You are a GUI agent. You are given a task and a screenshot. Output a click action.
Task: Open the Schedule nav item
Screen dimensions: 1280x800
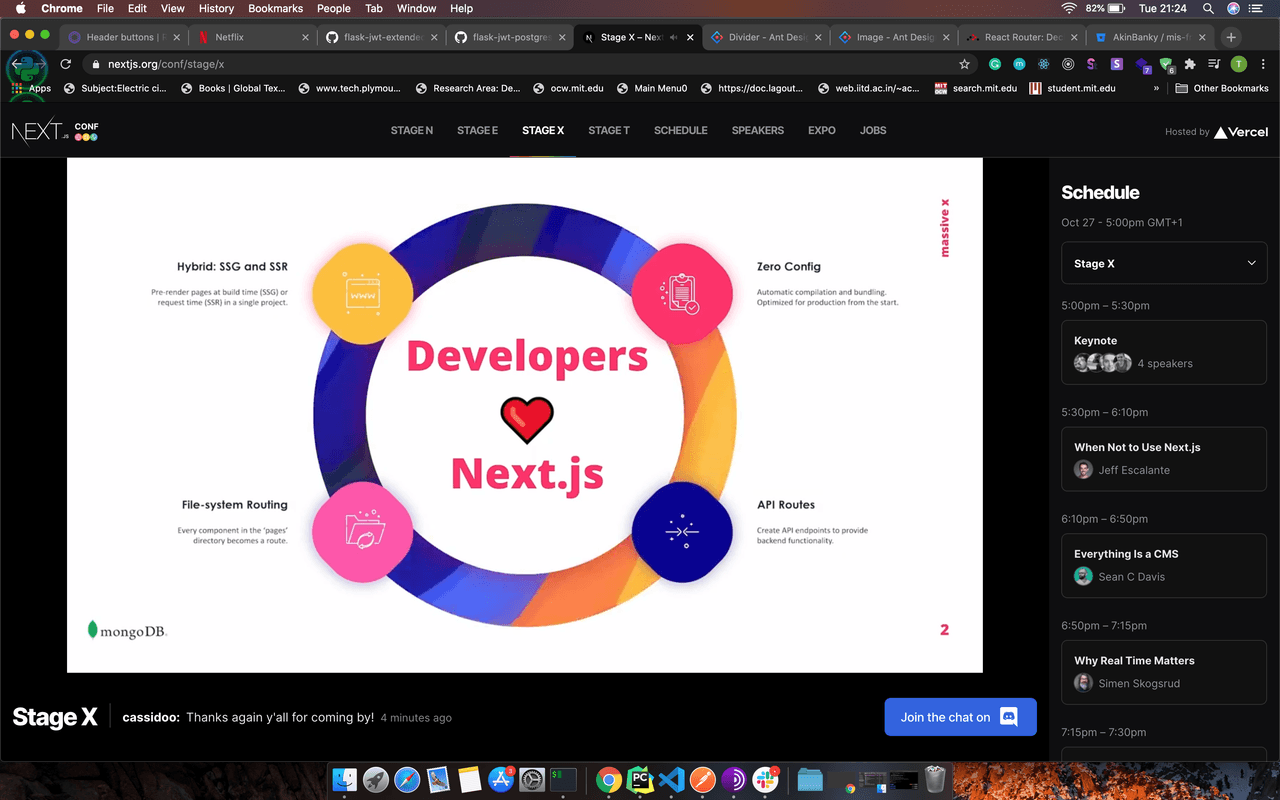tap(681, 131)
